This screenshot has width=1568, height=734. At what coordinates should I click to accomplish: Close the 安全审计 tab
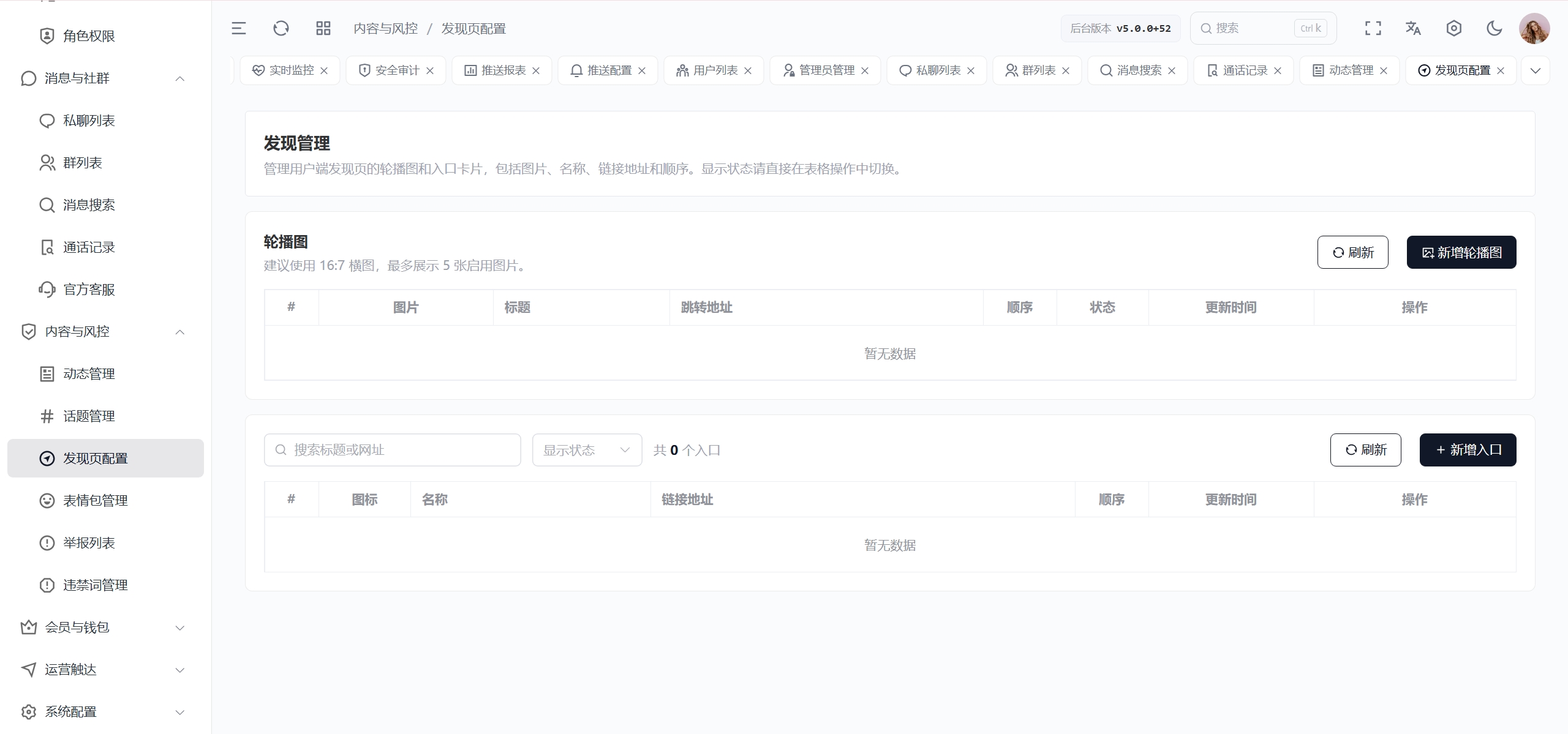pos(430,71)
